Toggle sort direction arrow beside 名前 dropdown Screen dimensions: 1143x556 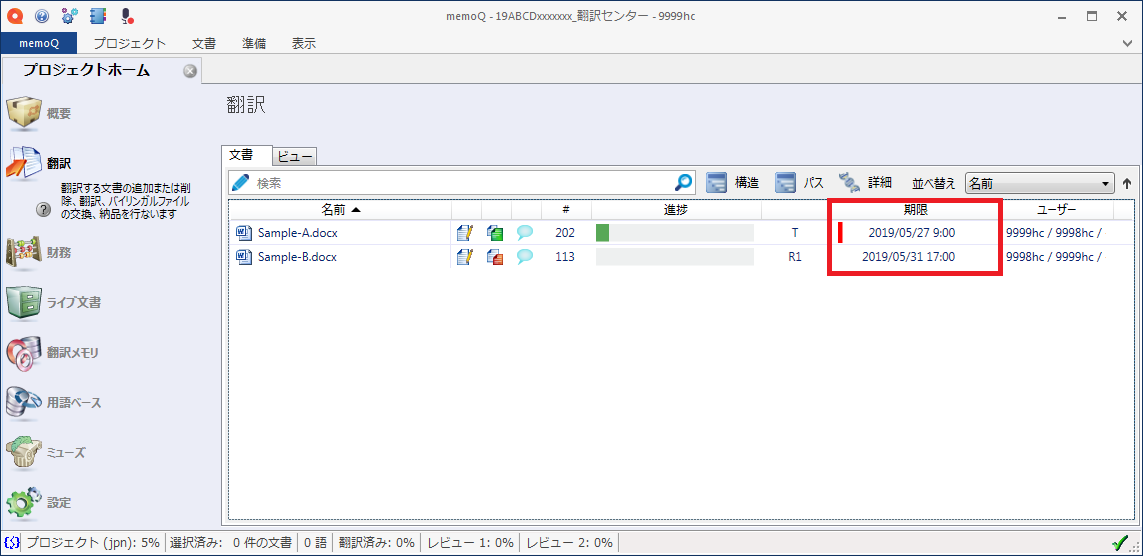point(1127,184)
